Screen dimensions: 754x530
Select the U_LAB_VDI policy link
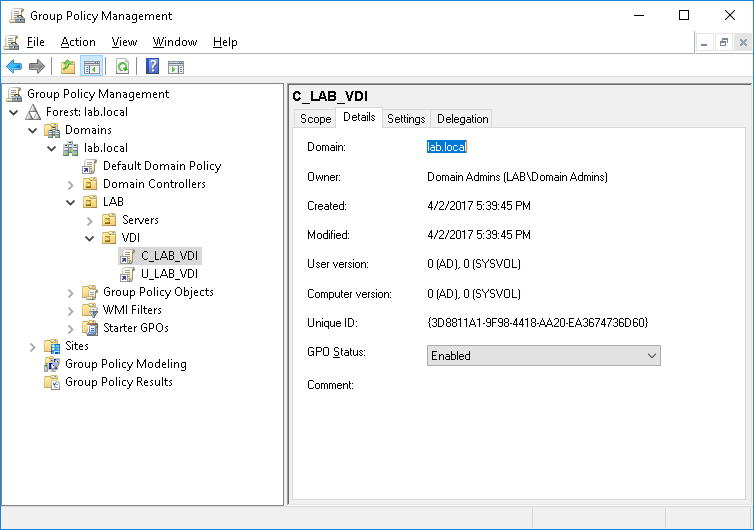click(x=170, y=274)
